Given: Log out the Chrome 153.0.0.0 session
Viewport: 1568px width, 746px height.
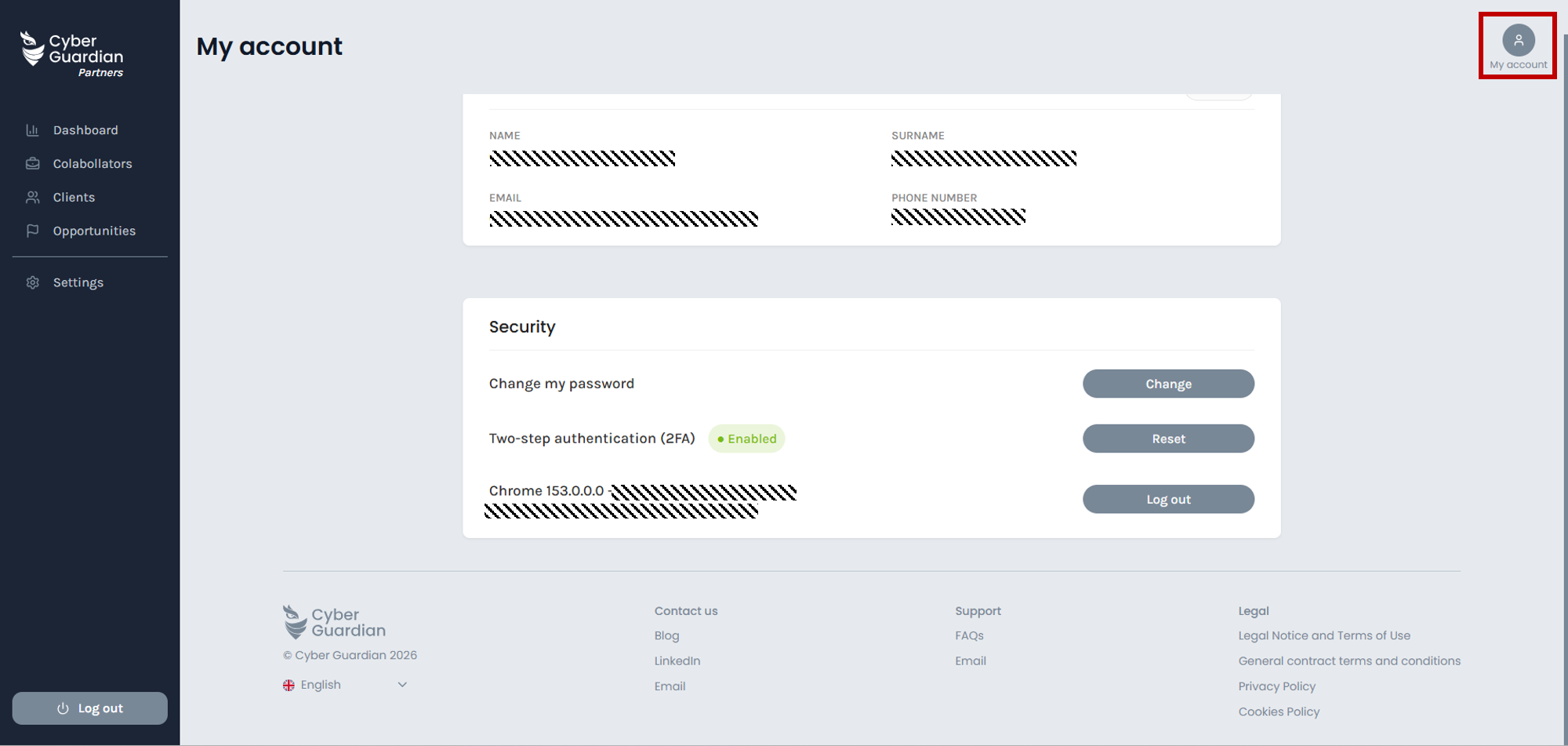Looking at the screenshot, I should click(1168, 499).
